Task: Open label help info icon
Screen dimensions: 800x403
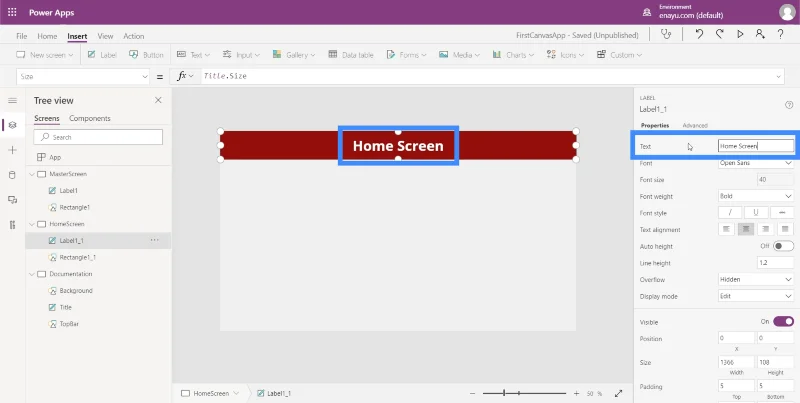Action: [x=789, y=105]
